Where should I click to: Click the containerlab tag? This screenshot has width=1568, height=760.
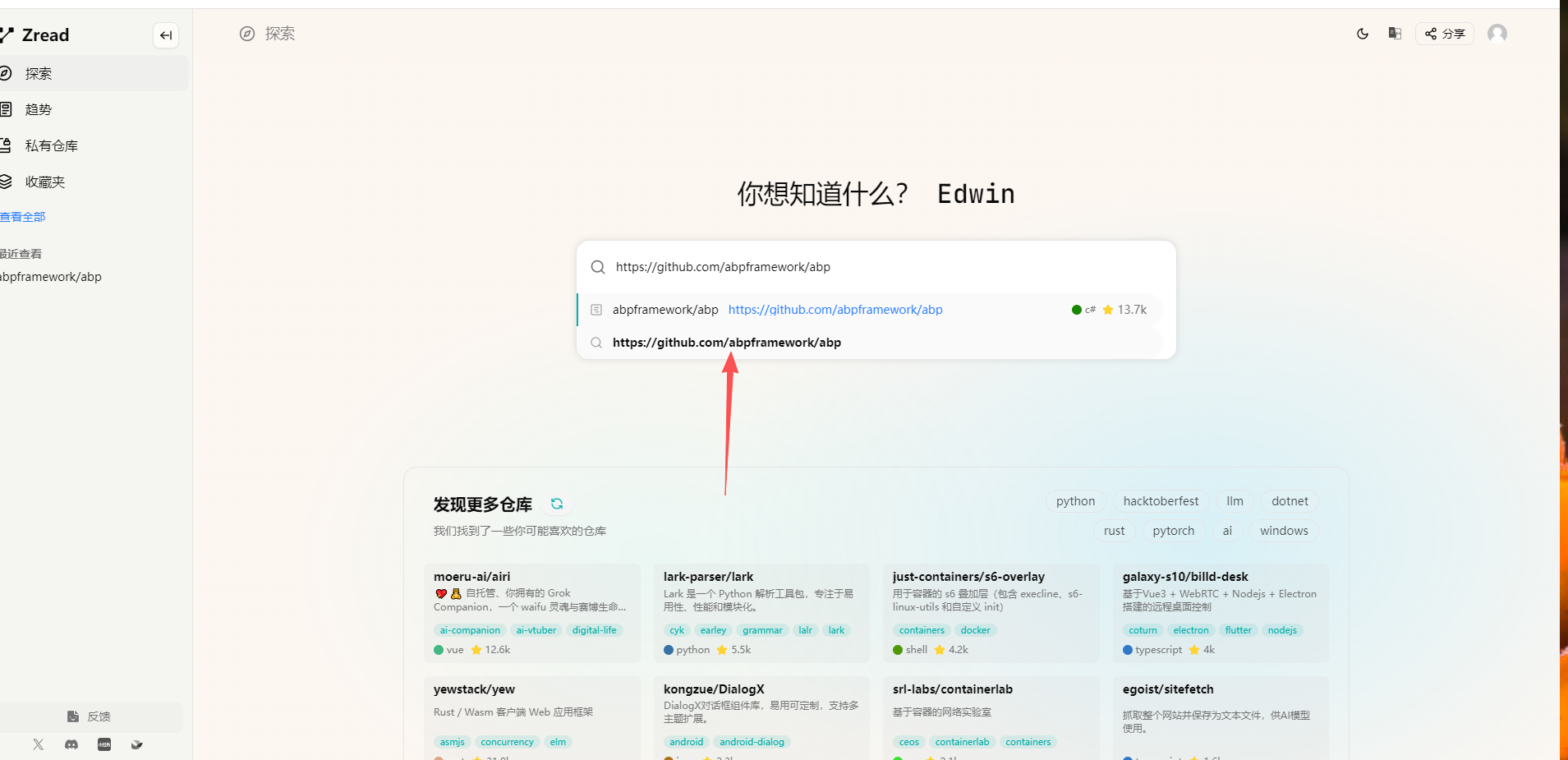(962, 742)
